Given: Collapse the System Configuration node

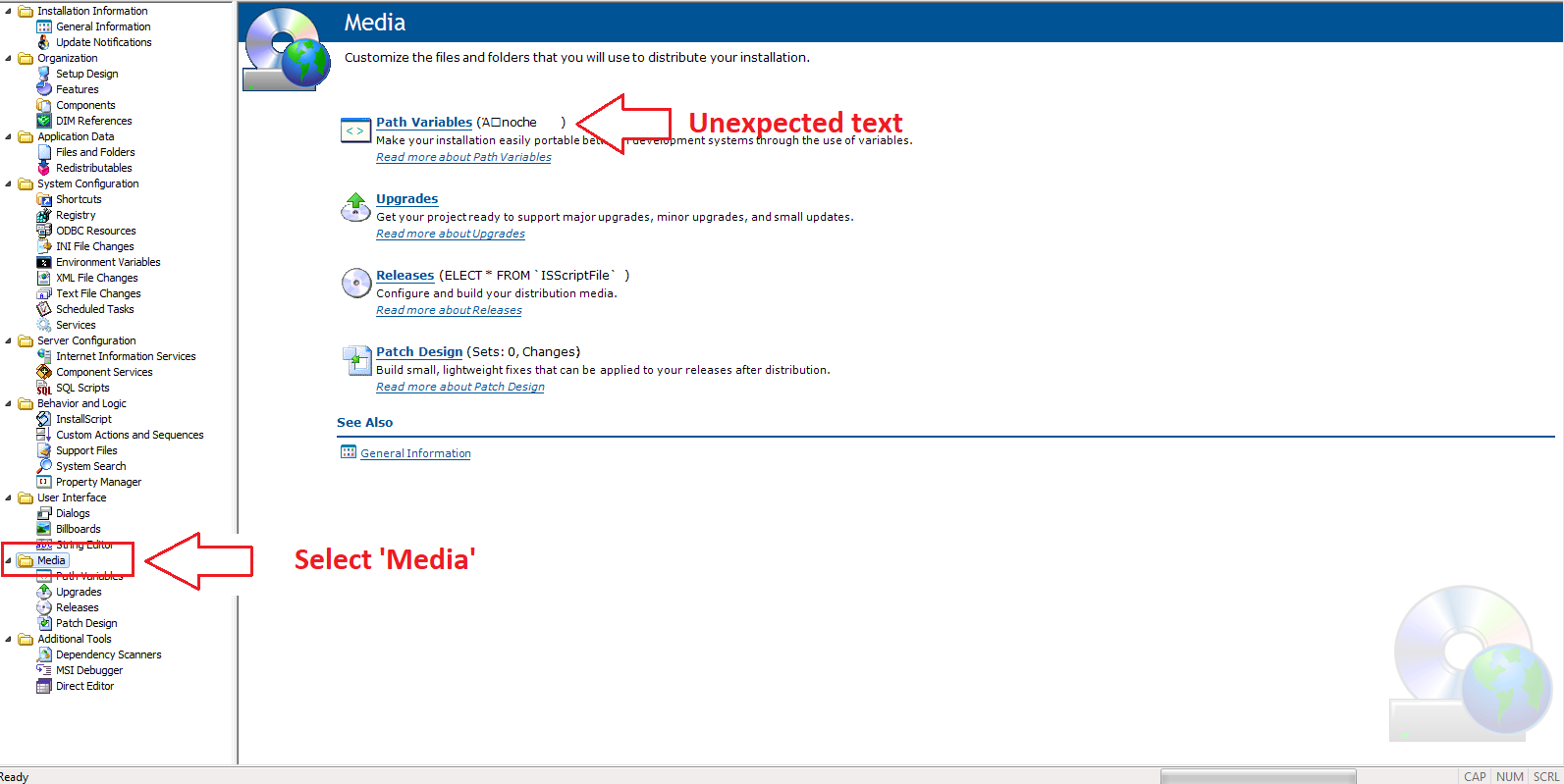Looking at the screenshot, I should point(9,183).
